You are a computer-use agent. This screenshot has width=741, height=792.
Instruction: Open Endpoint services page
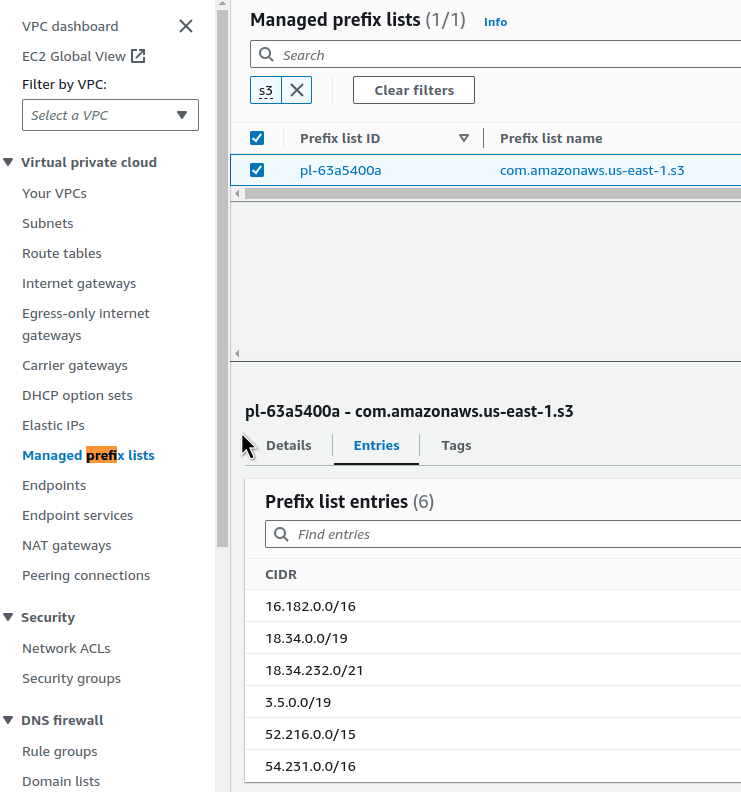coord(77,516)
